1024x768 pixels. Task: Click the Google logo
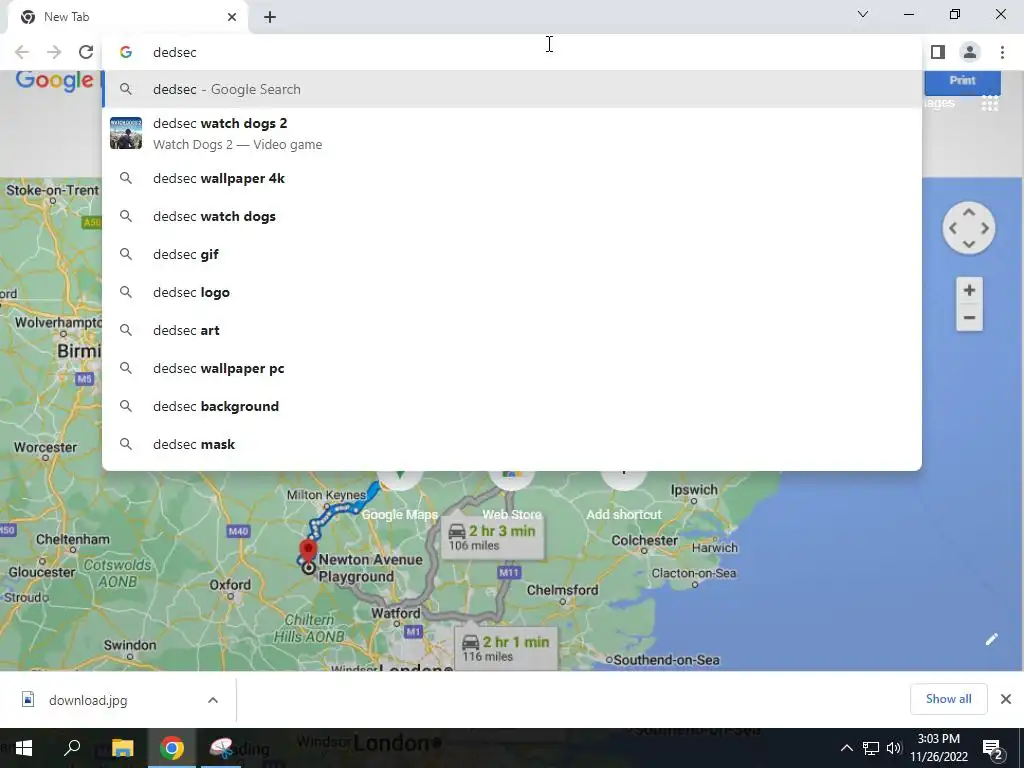click(54, 80)
